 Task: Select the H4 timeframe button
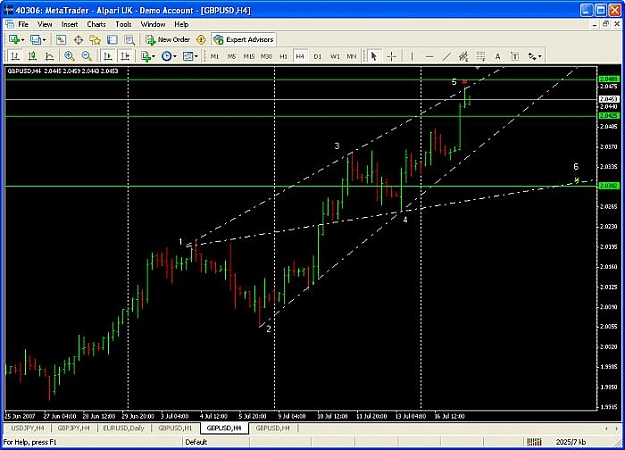coord(300,57)
